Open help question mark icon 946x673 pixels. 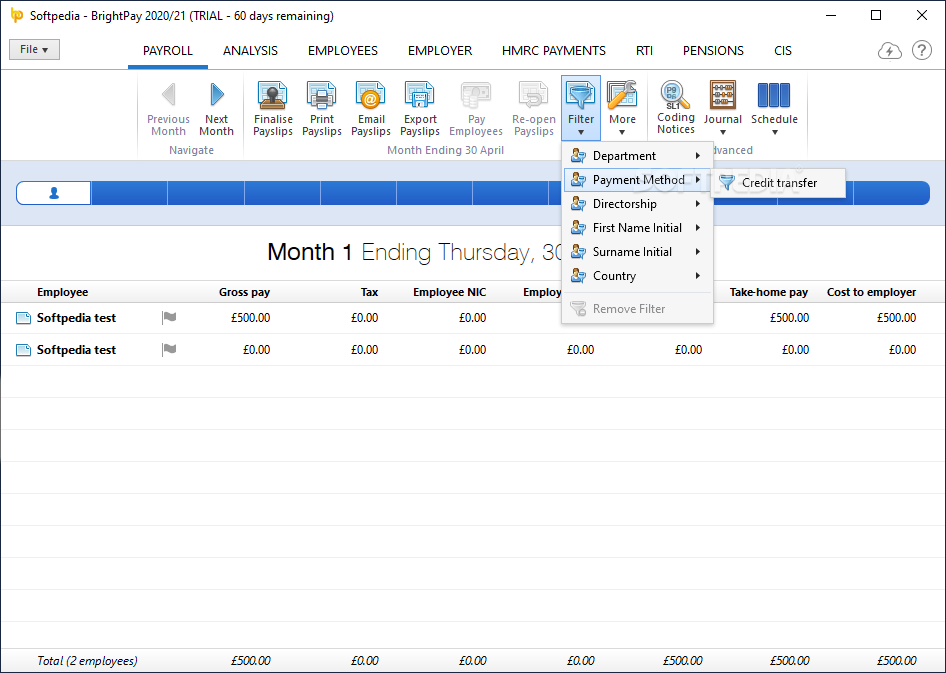(921, 51)
